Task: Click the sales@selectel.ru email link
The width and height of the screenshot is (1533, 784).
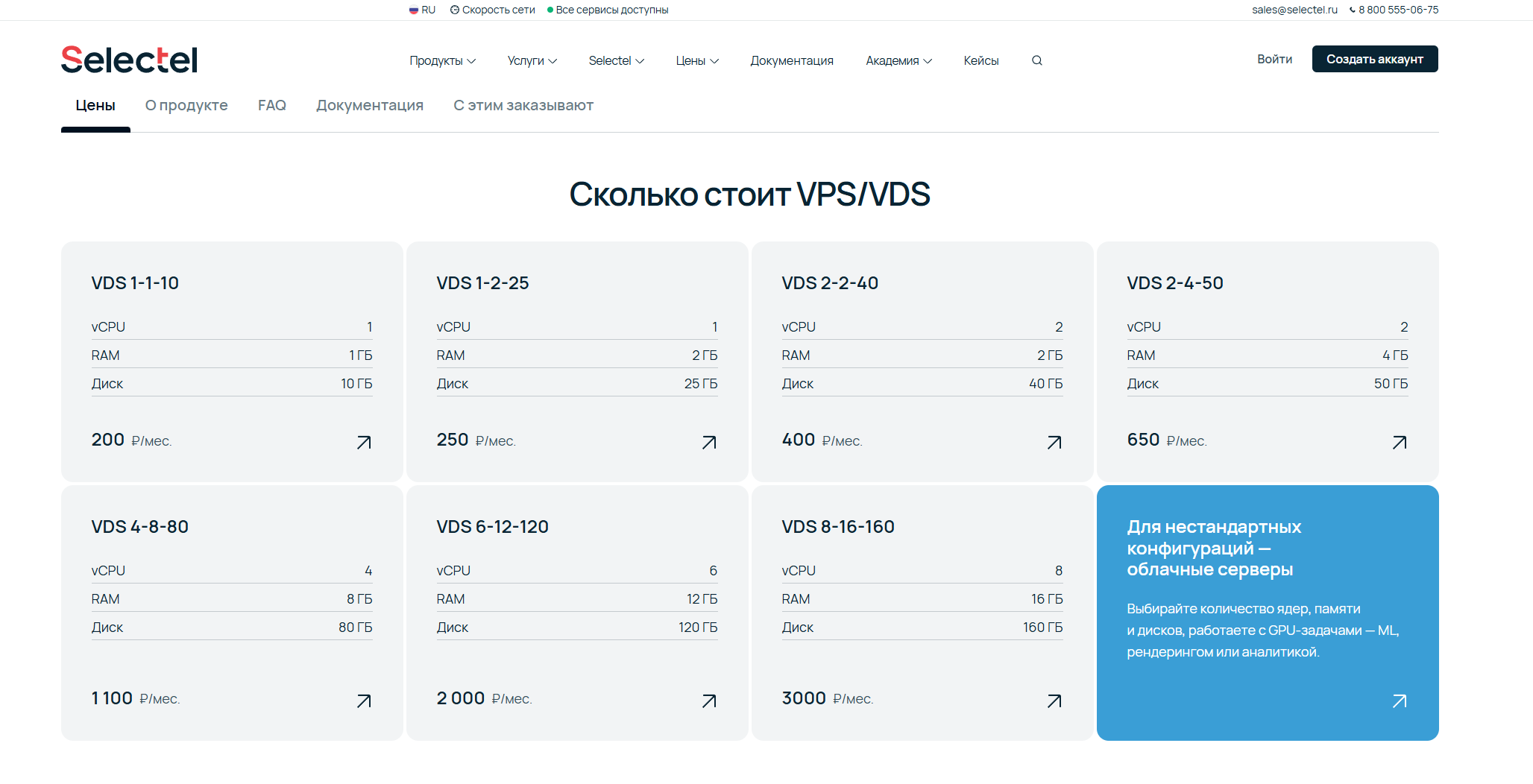Action: (x=1295, y=10)
